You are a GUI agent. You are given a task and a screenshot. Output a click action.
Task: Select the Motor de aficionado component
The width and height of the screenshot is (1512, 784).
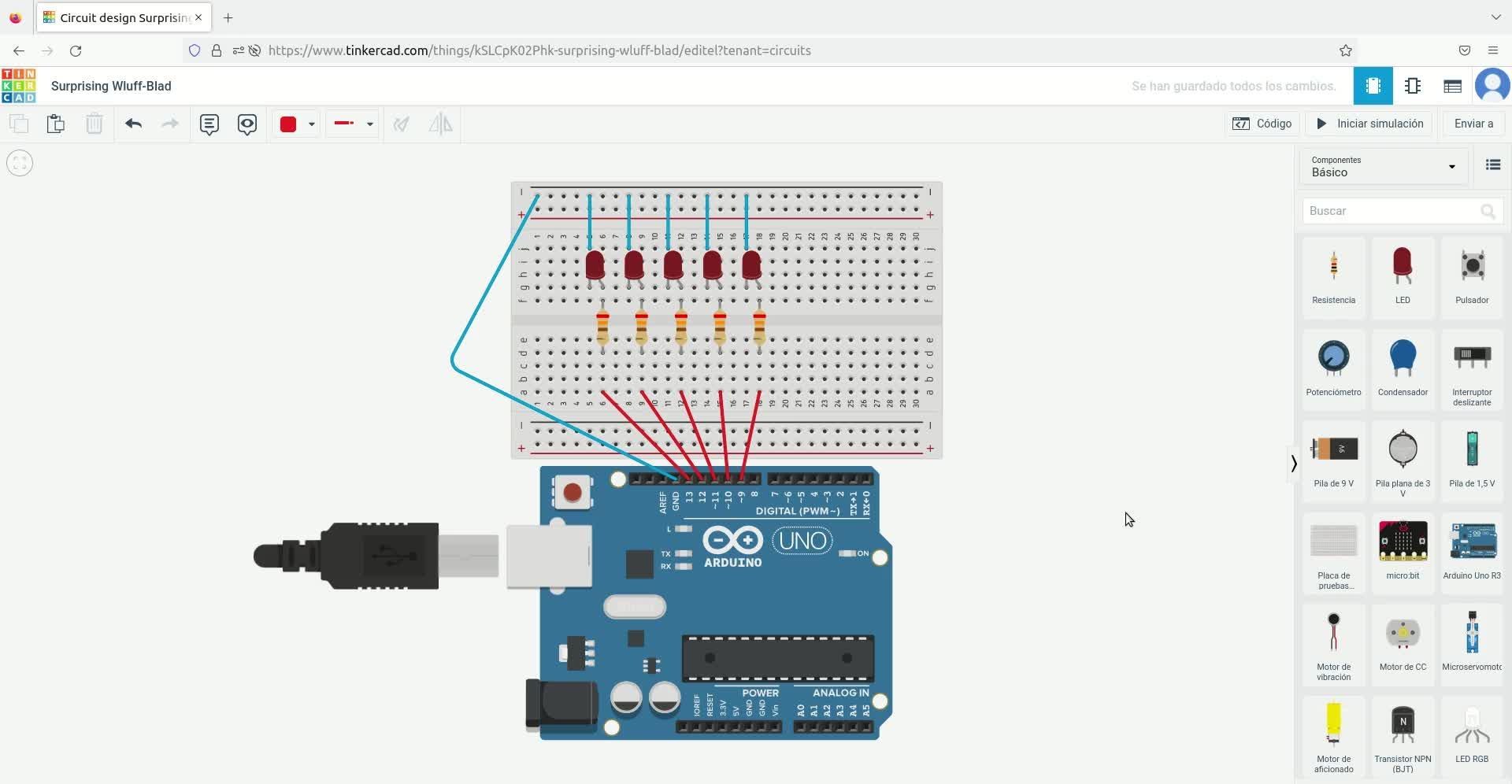[x=1333, y=736]
